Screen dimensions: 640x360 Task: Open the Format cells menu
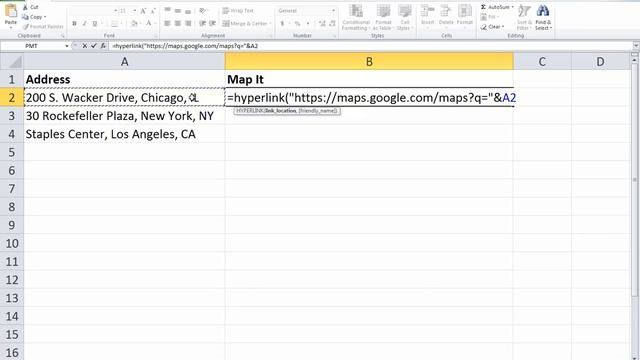[464, 16]
